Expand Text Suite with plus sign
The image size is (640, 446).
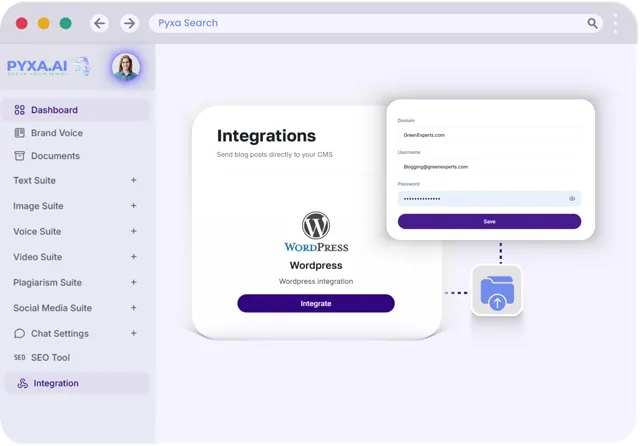coord(133,180)
